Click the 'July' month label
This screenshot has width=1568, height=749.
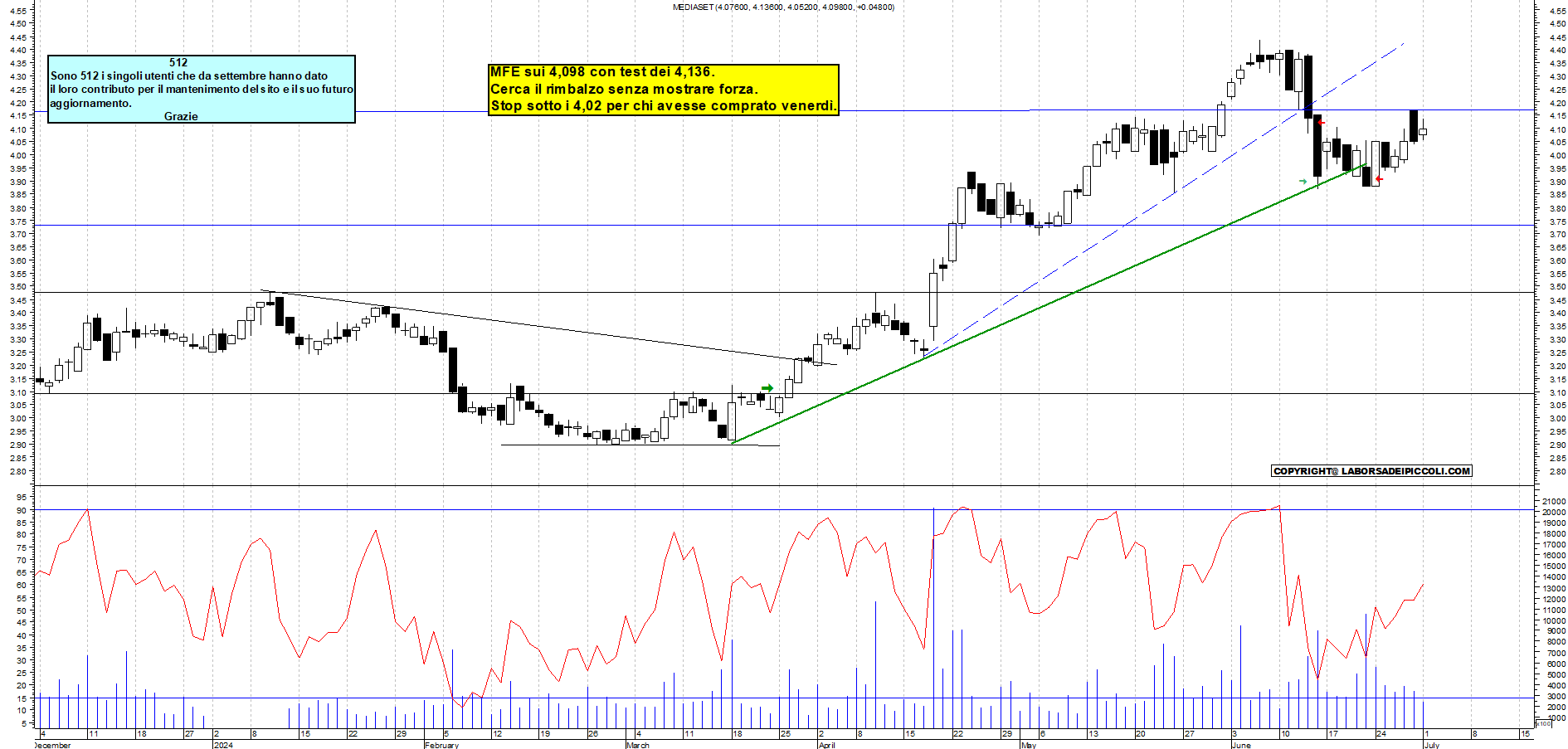(x=1432, y=745)
